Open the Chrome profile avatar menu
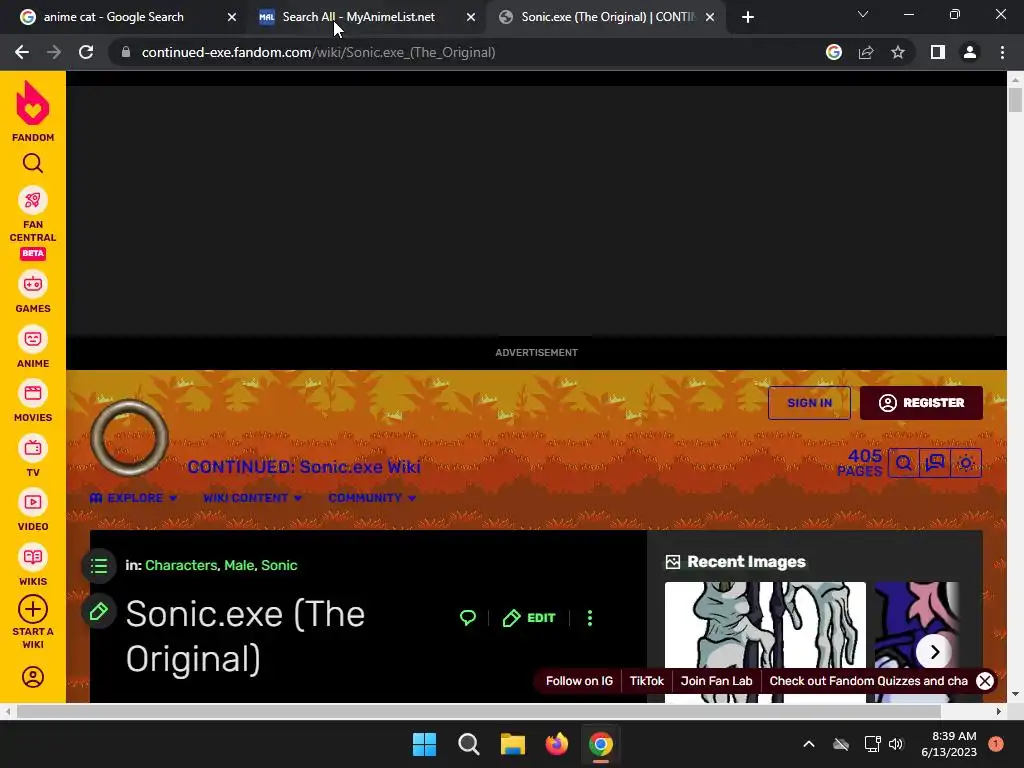 pyautogui.click(x=970, y=52)
